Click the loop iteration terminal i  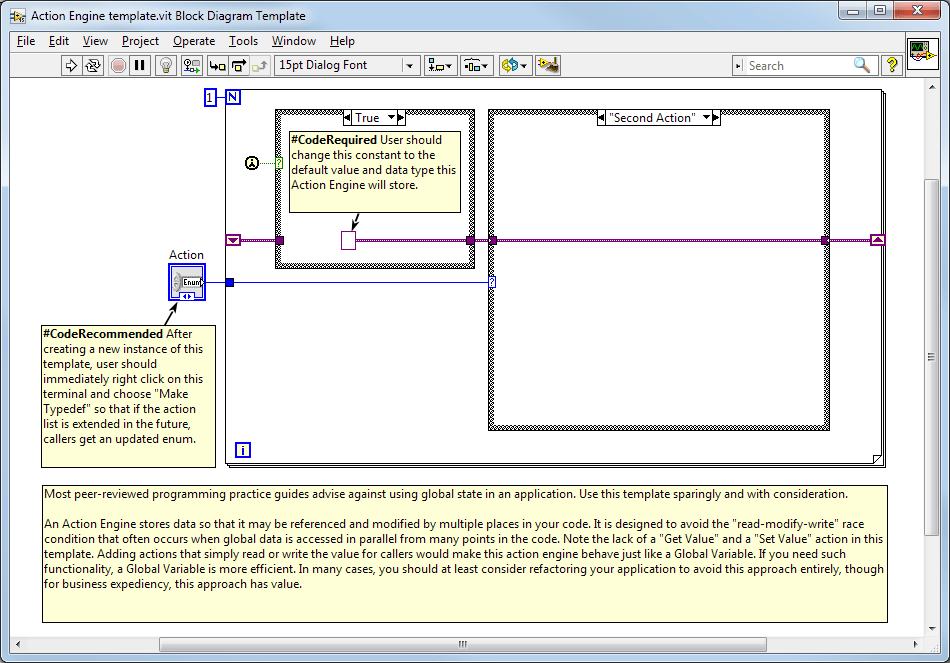pyautogui.click(x=242, y=450)
